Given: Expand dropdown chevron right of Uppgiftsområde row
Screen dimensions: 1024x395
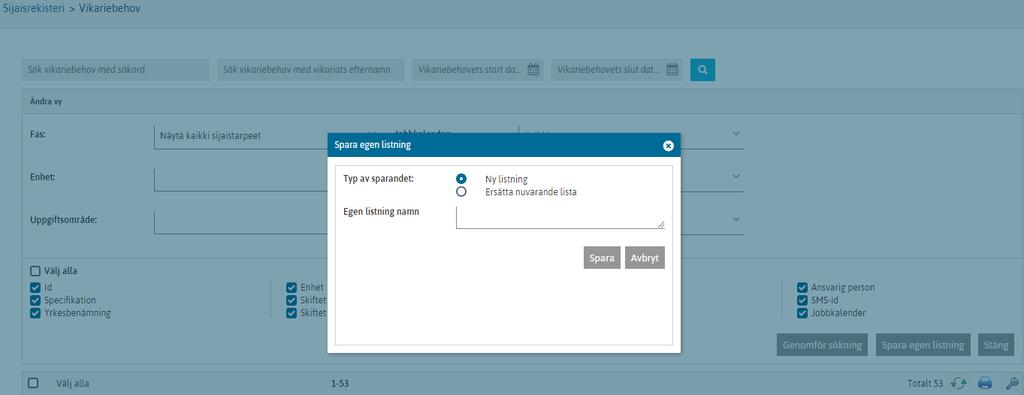Looking at the screenshot, I should [736, 219].
